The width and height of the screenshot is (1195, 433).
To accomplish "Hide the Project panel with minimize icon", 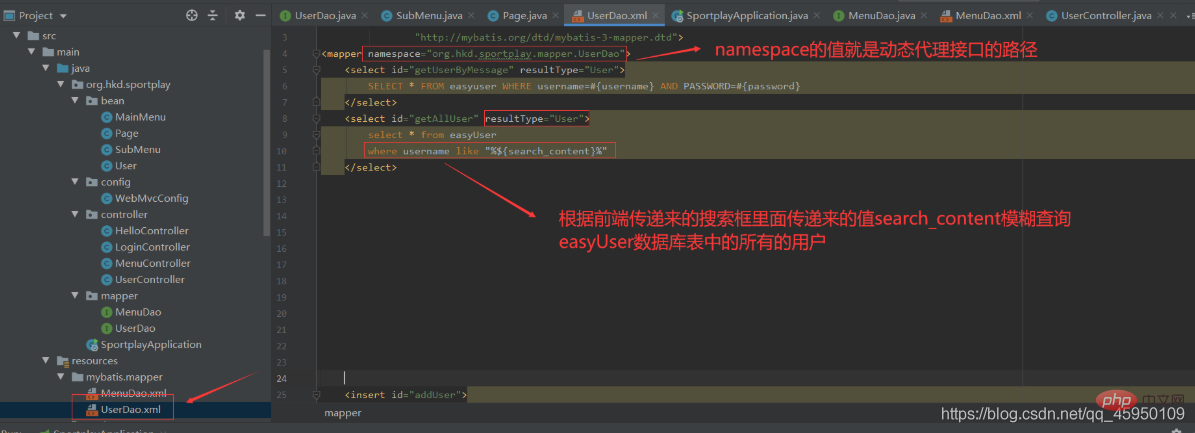I will [x=261, y=15].
